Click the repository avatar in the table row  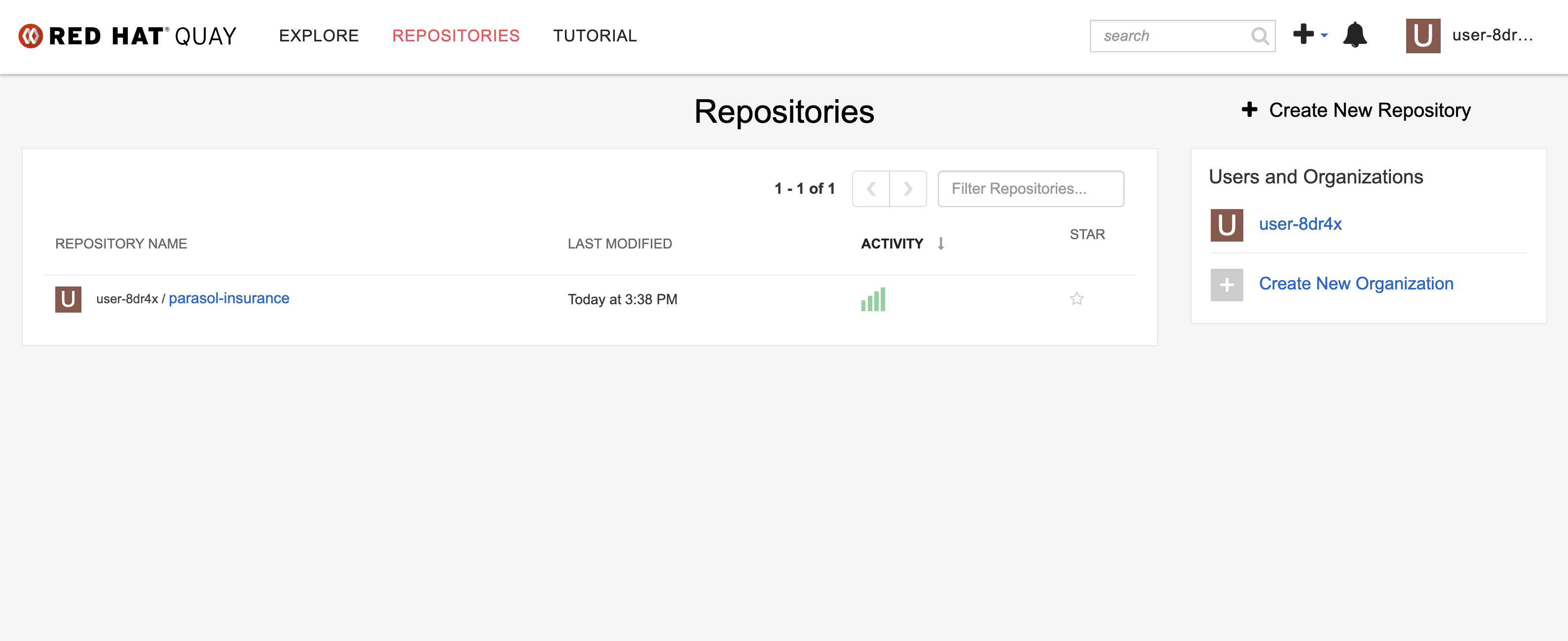[68, 299]
